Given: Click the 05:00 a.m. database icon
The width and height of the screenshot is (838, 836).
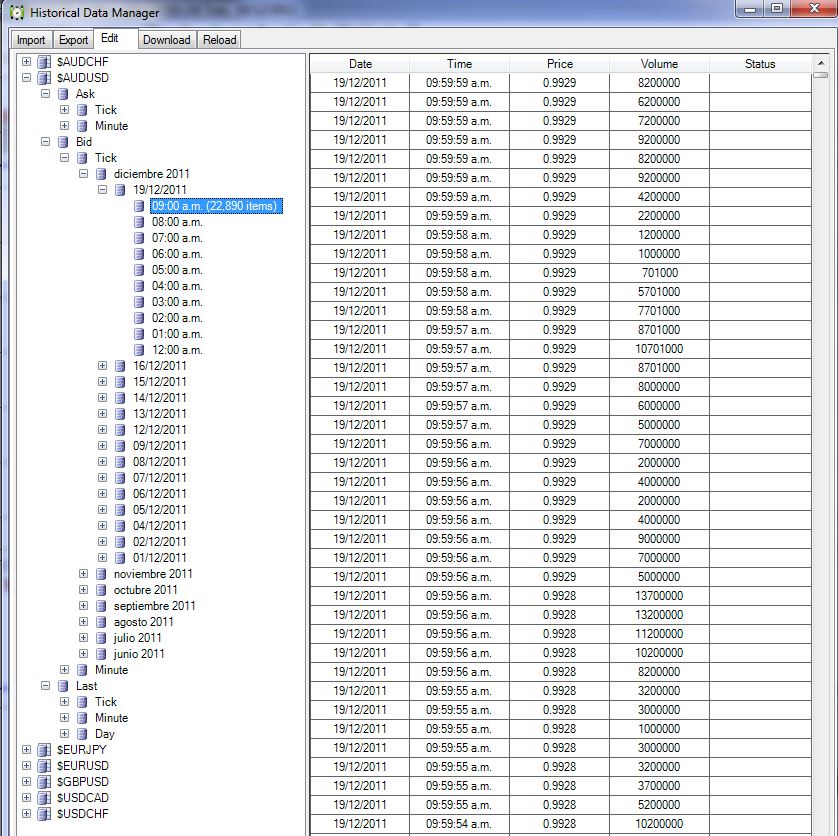Looking at the screenshot, I should coord(139,270).
